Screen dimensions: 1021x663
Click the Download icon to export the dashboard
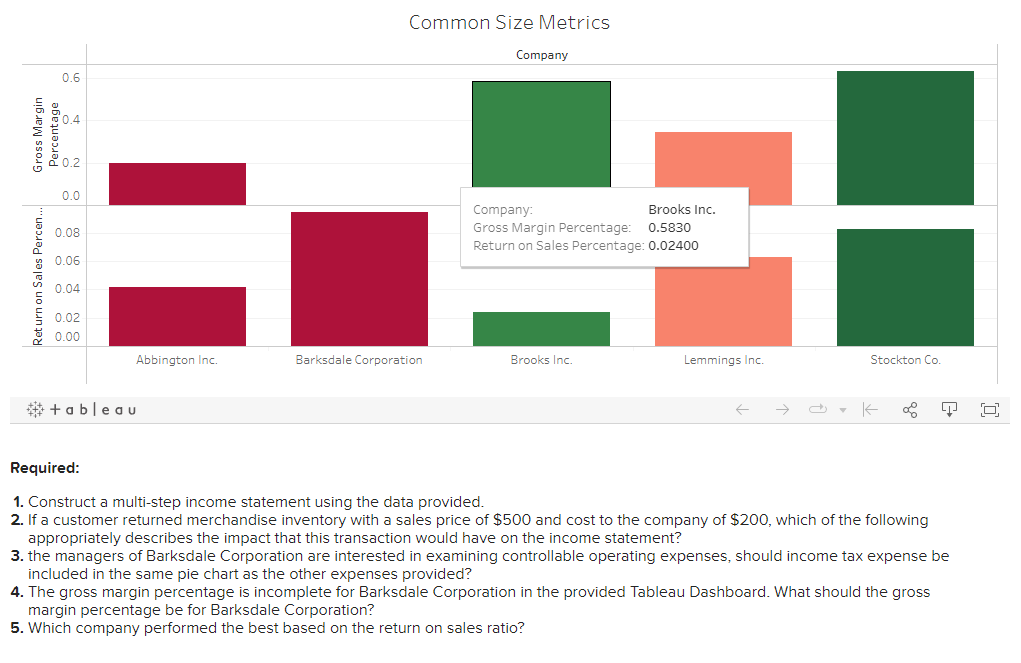[948, 409]
